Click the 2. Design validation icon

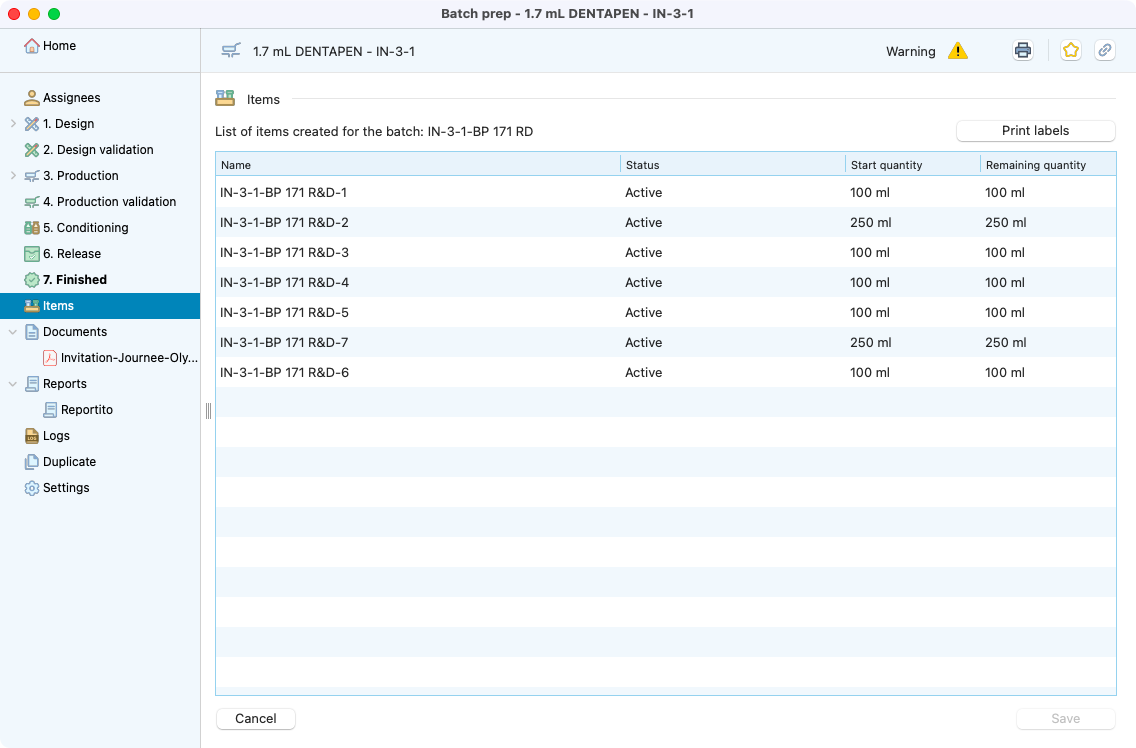click(x=31, y=150)
